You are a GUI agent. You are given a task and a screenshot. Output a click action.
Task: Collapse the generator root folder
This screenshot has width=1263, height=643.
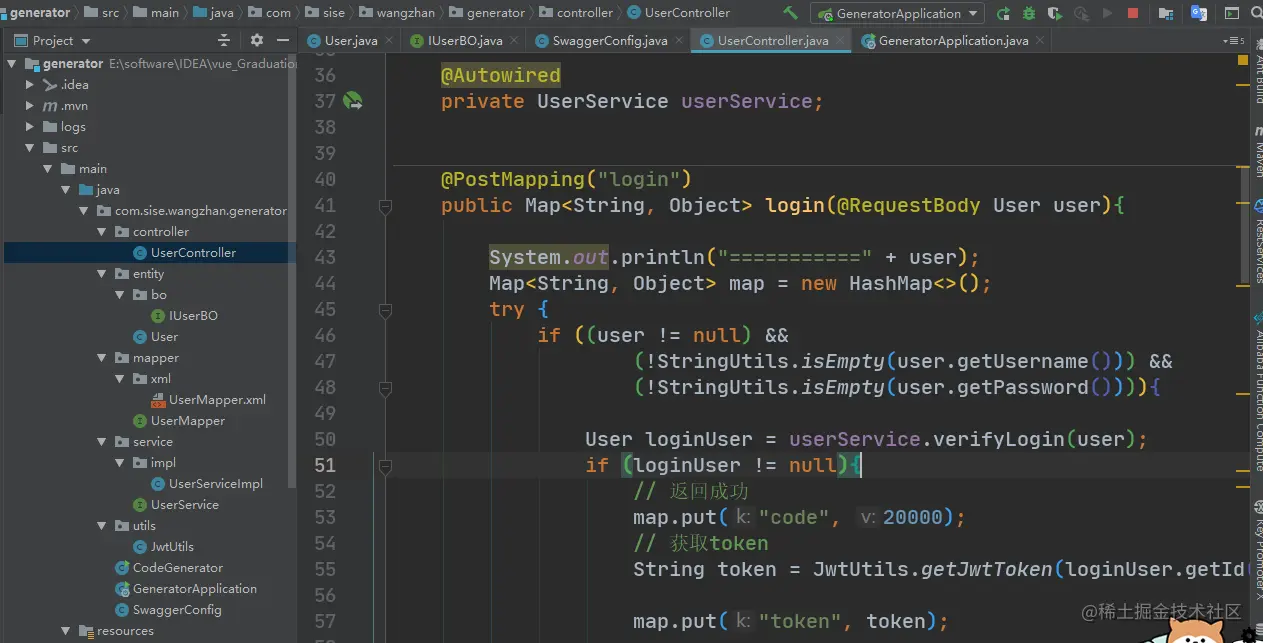click(12, 64)
